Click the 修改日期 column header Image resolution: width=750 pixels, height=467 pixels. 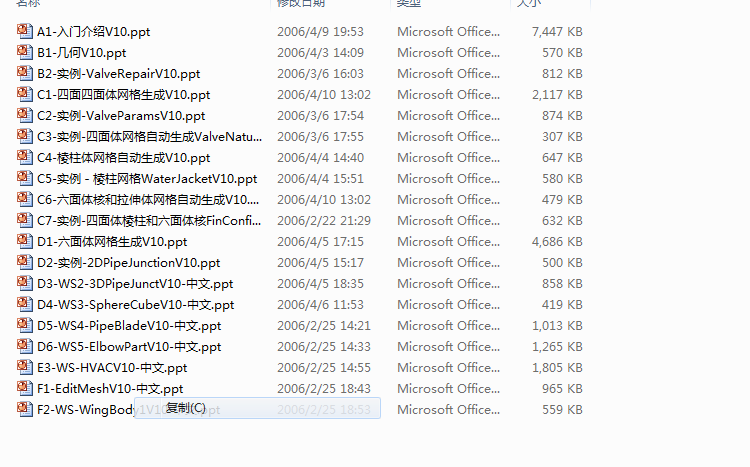[301, 3]
